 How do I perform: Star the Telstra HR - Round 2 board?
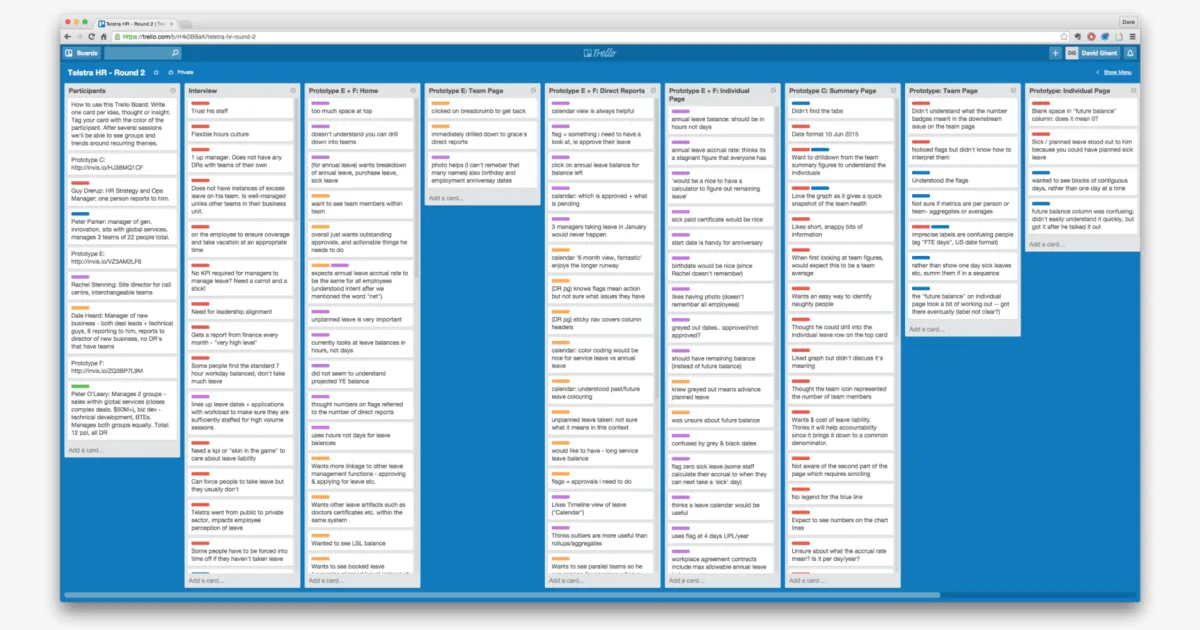tap(155, 73)
